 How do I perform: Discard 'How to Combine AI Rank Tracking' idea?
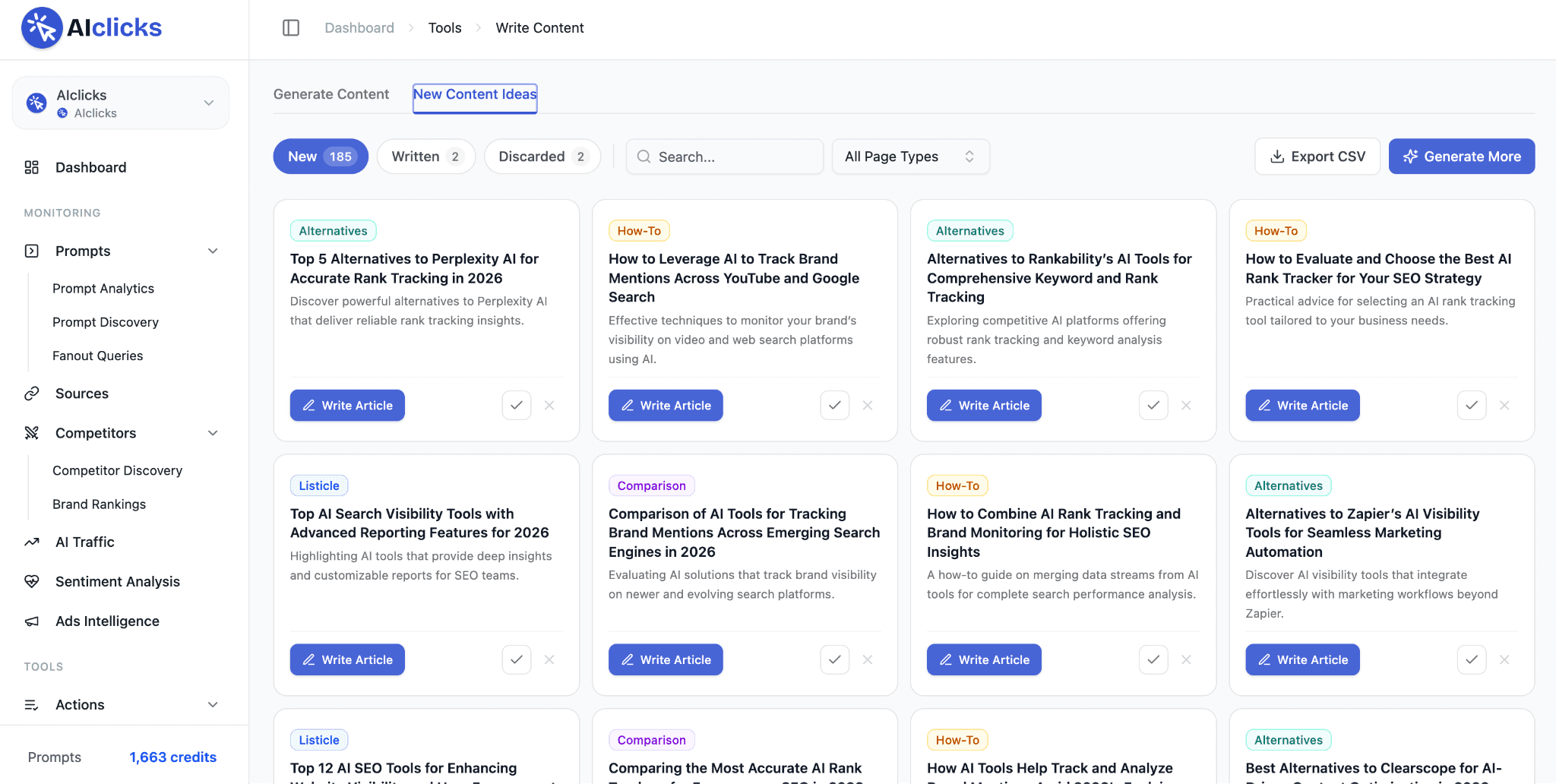click(1186, 660)
